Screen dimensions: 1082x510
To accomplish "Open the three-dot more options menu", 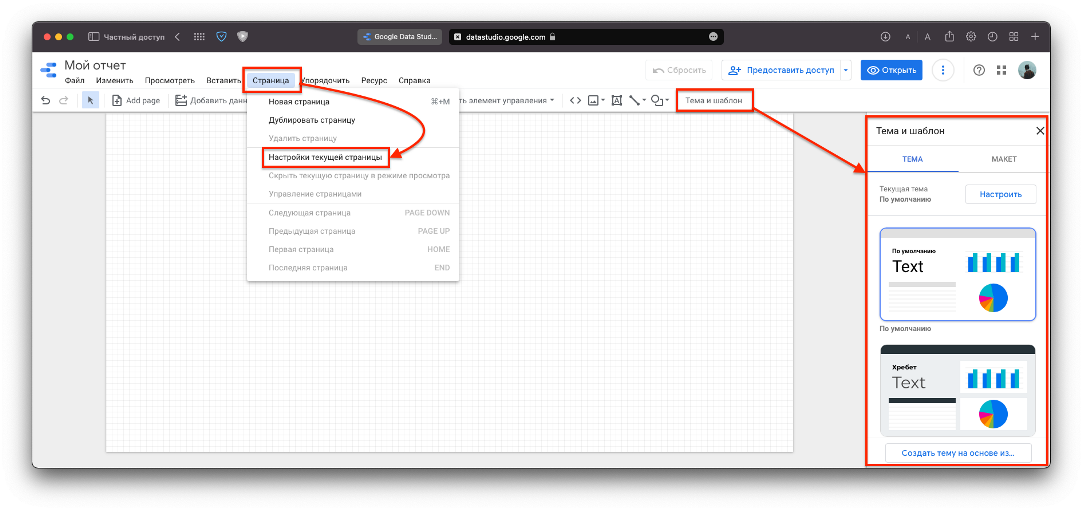I will pyautogui.click(x=943, y=70).
